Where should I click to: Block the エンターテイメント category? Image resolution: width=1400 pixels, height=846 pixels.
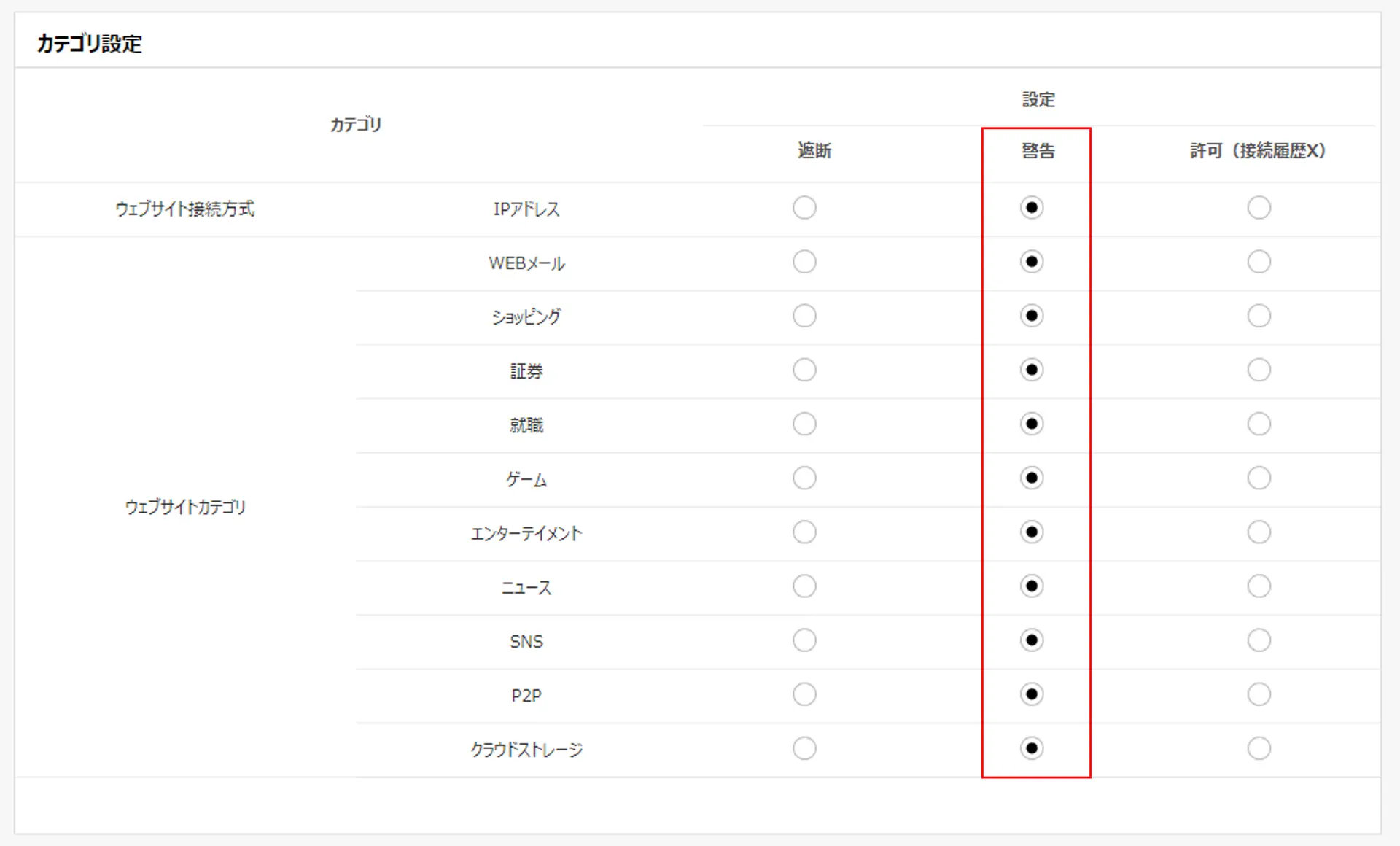click(x=804, y=532)
